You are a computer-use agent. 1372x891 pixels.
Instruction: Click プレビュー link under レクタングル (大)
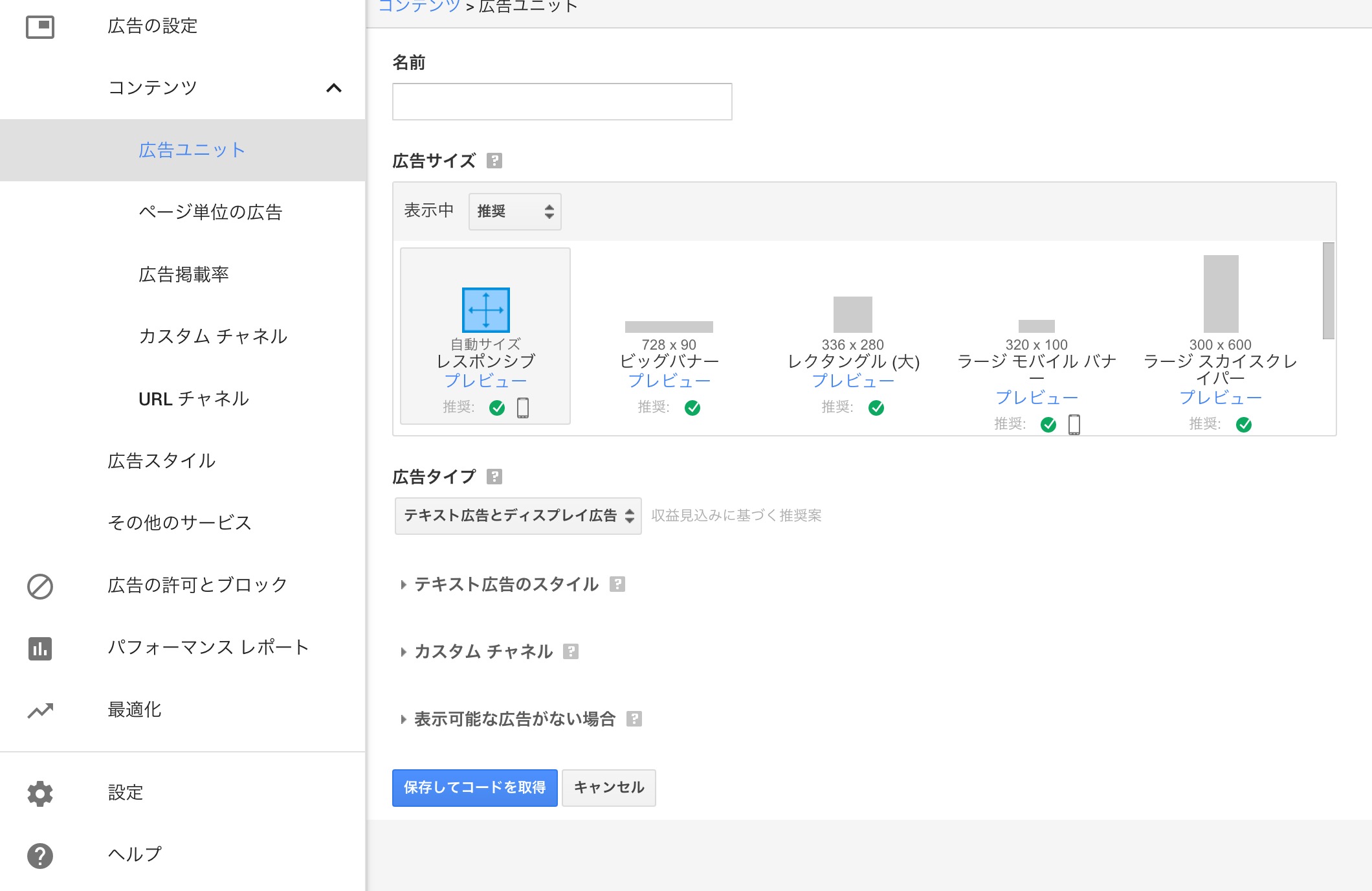tap(853, 381)
